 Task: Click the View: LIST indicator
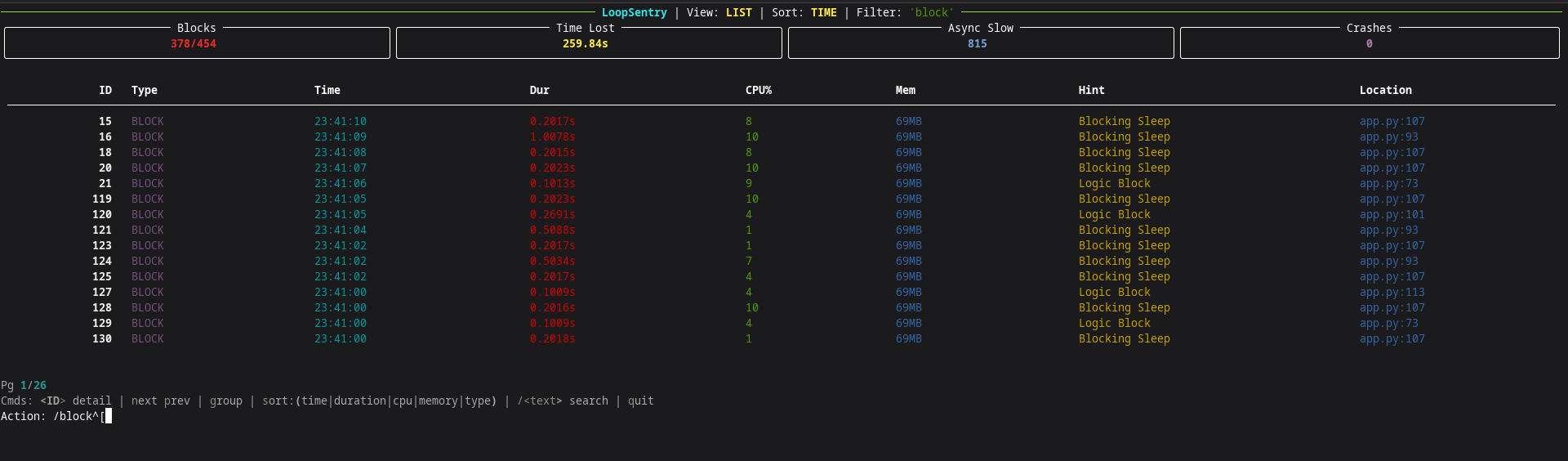(x=719, y=13)
